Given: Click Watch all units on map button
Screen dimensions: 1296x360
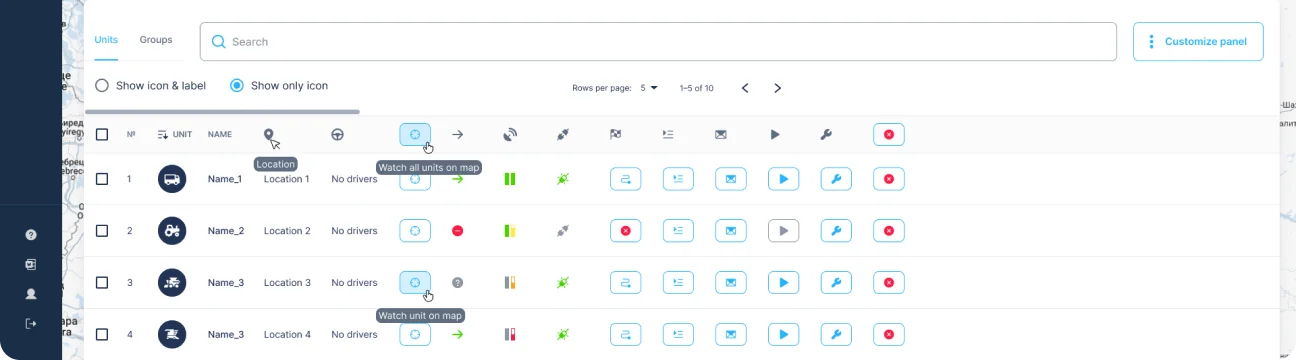Looking at the screenshot, I should (415, 134).
